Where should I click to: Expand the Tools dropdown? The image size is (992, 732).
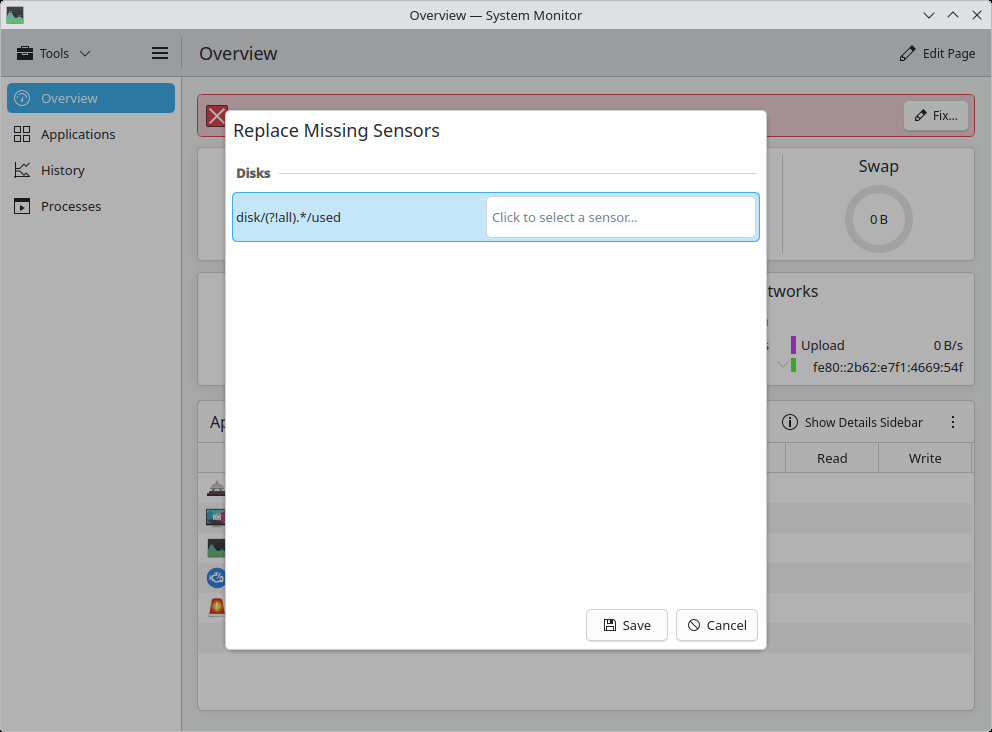[54, 53]
